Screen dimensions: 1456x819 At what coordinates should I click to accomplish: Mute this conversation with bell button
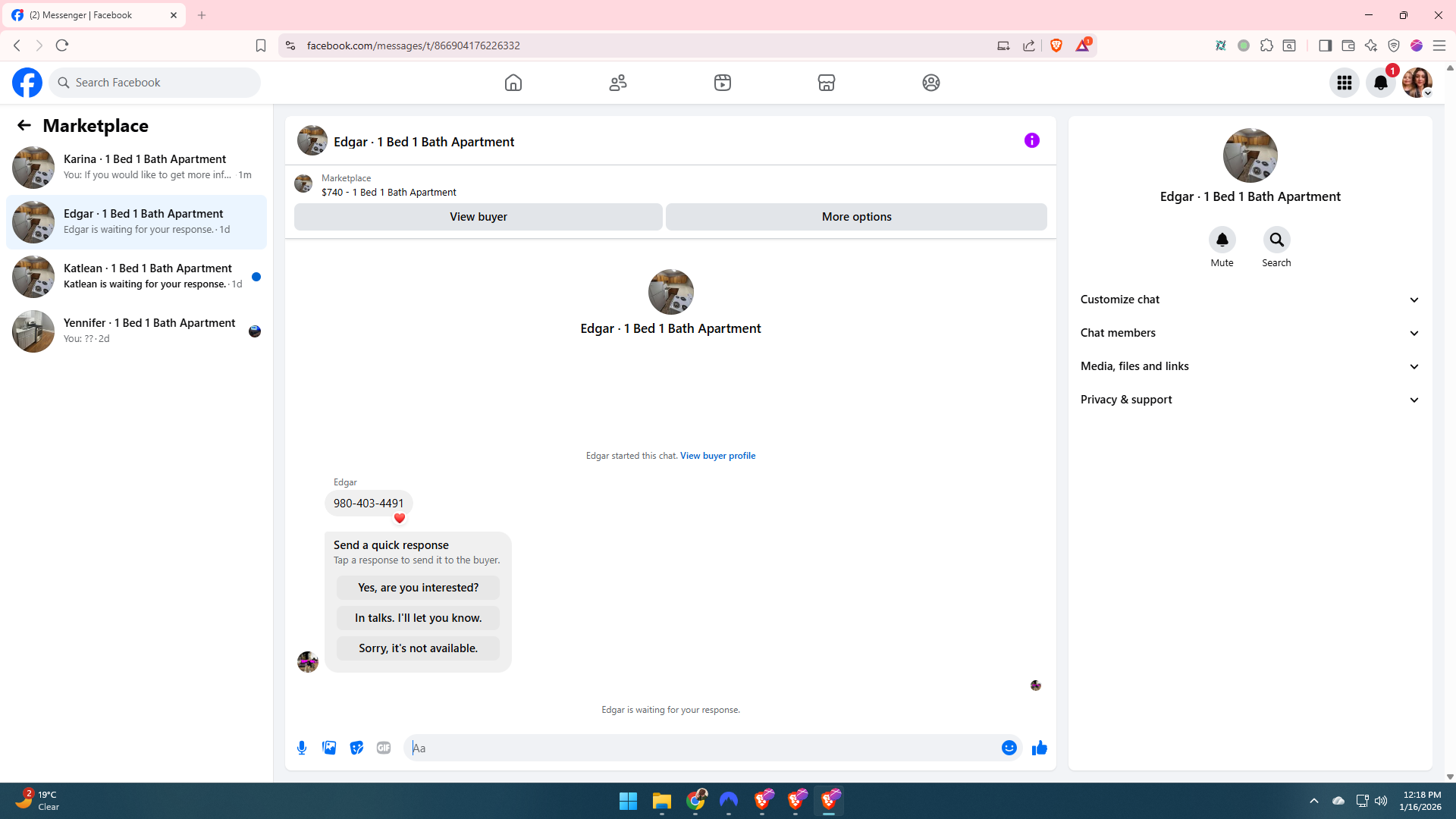click(1222, 240)
